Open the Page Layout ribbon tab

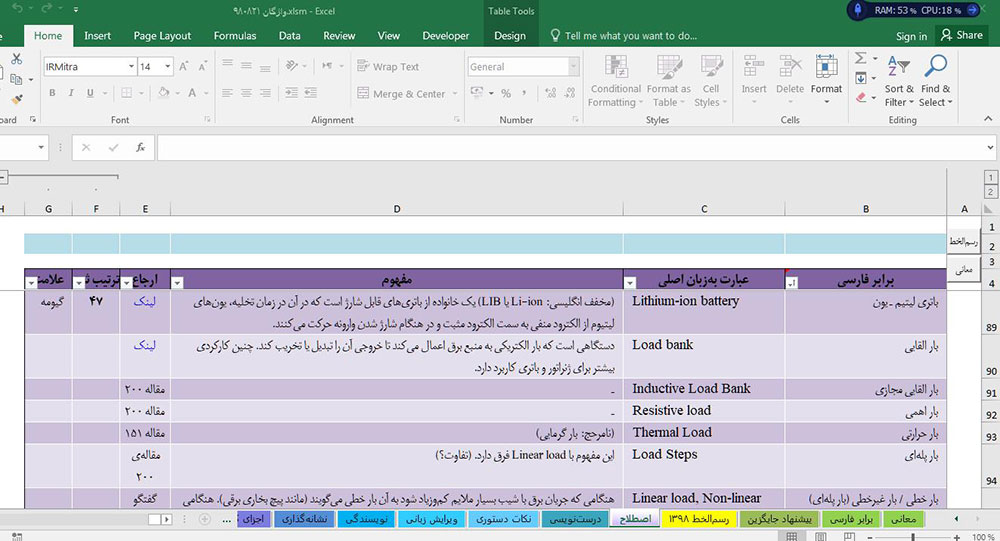162,36
